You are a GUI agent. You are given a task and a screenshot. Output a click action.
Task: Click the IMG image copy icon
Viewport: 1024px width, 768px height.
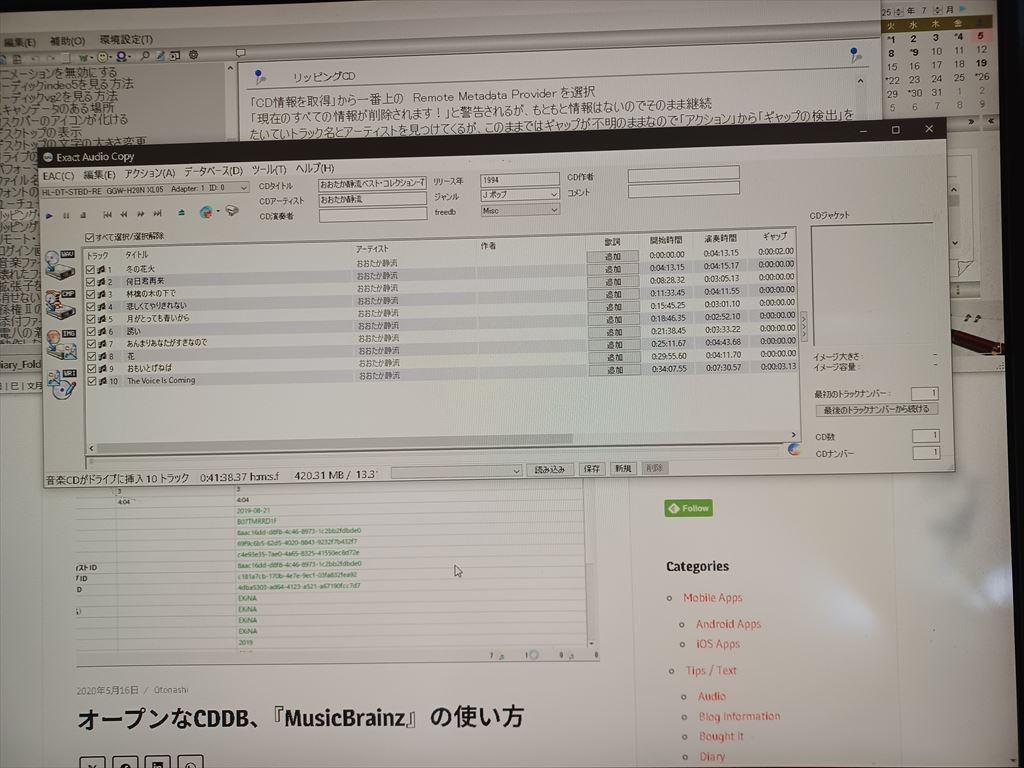point(61,344)
